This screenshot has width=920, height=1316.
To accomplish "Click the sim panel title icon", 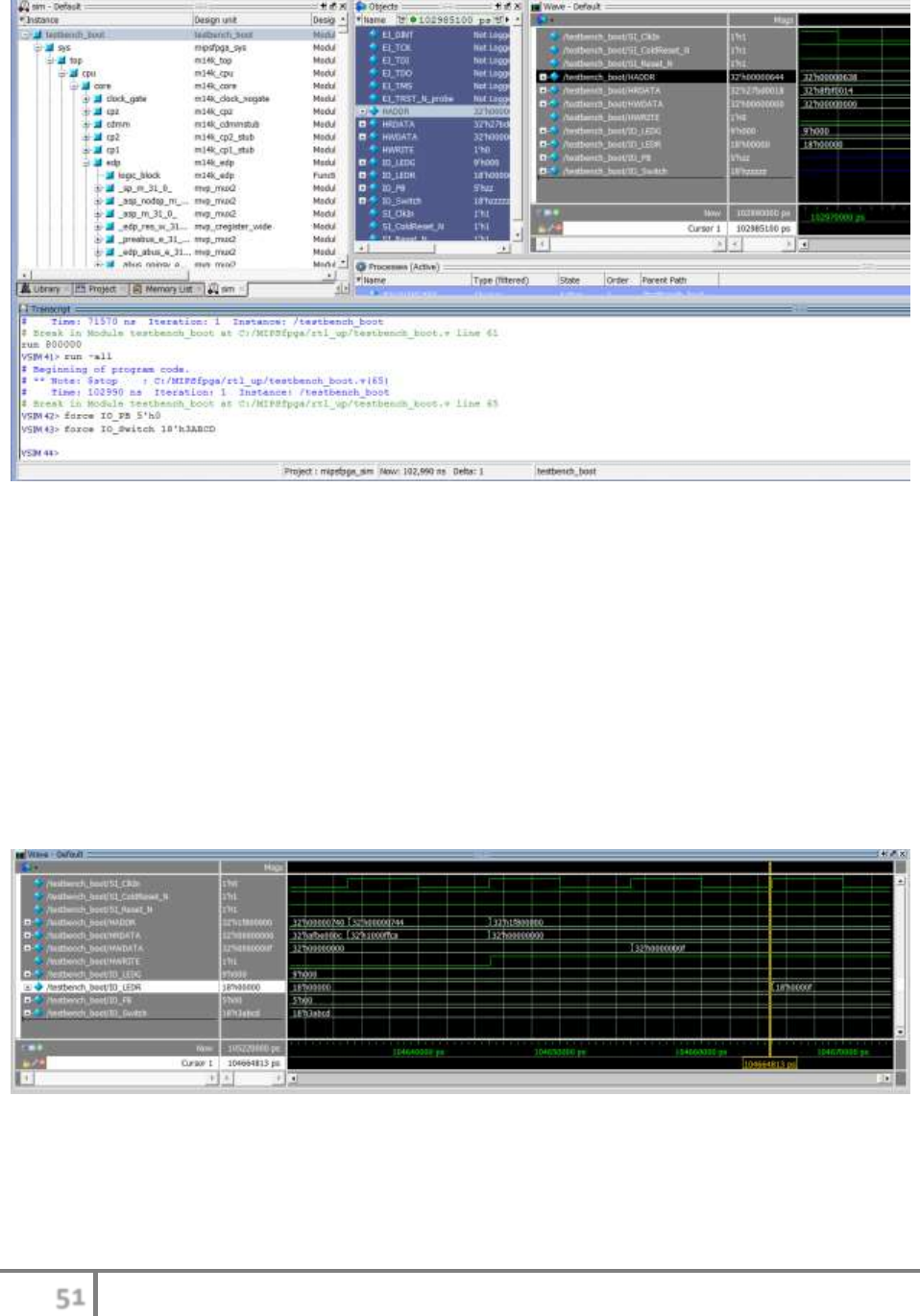I will point(24,6).
